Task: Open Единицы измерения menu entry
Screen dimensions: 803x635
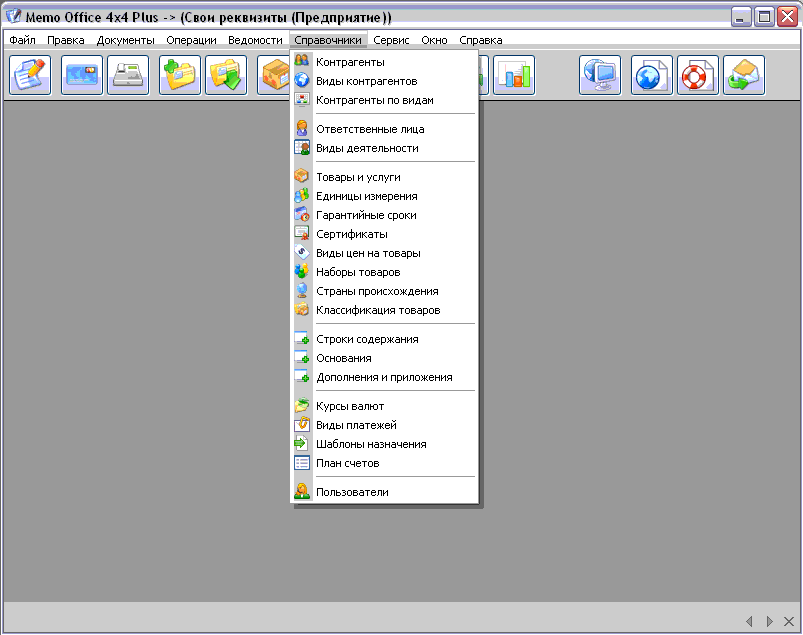Action: (385, 196)
